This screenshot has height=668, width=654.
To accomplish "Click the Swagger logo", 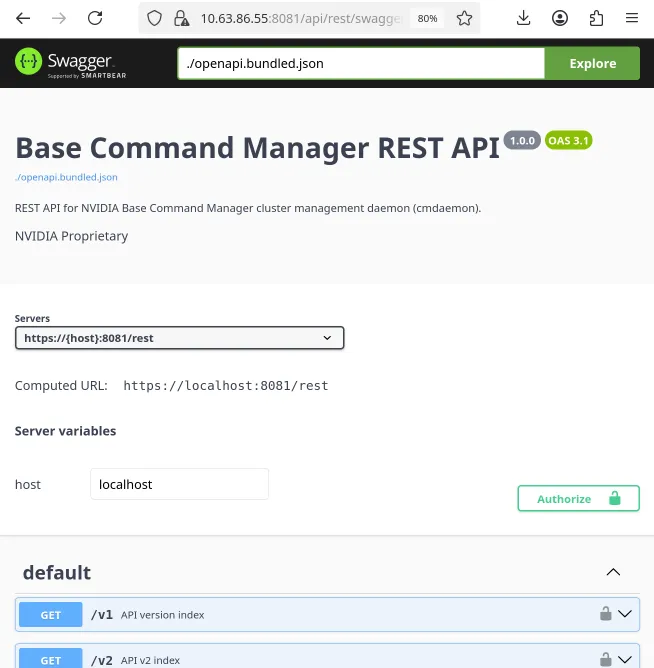I will coord(71,63).
